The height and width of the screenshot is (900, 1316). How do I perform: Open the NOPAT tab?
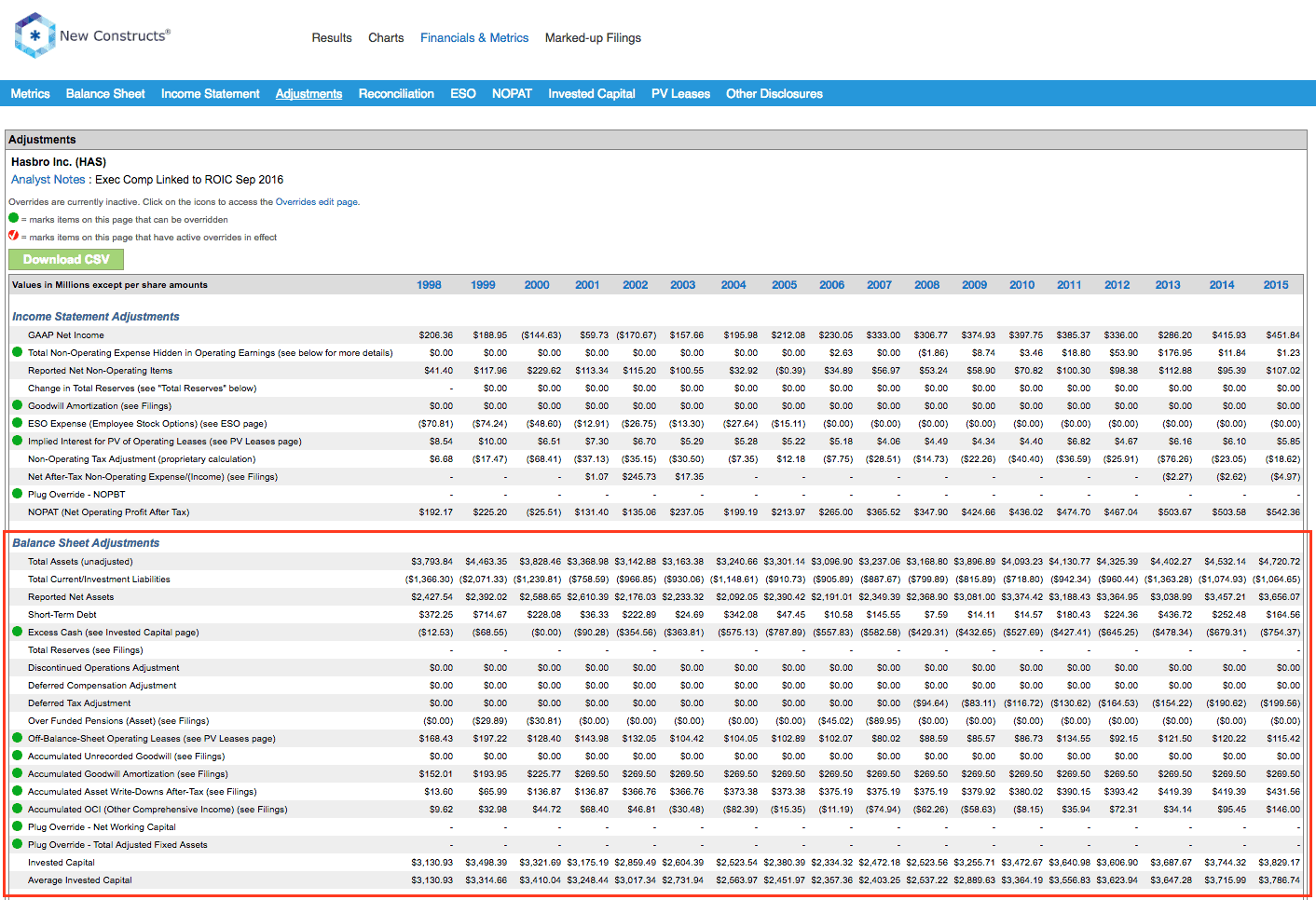tap(512, 94)
